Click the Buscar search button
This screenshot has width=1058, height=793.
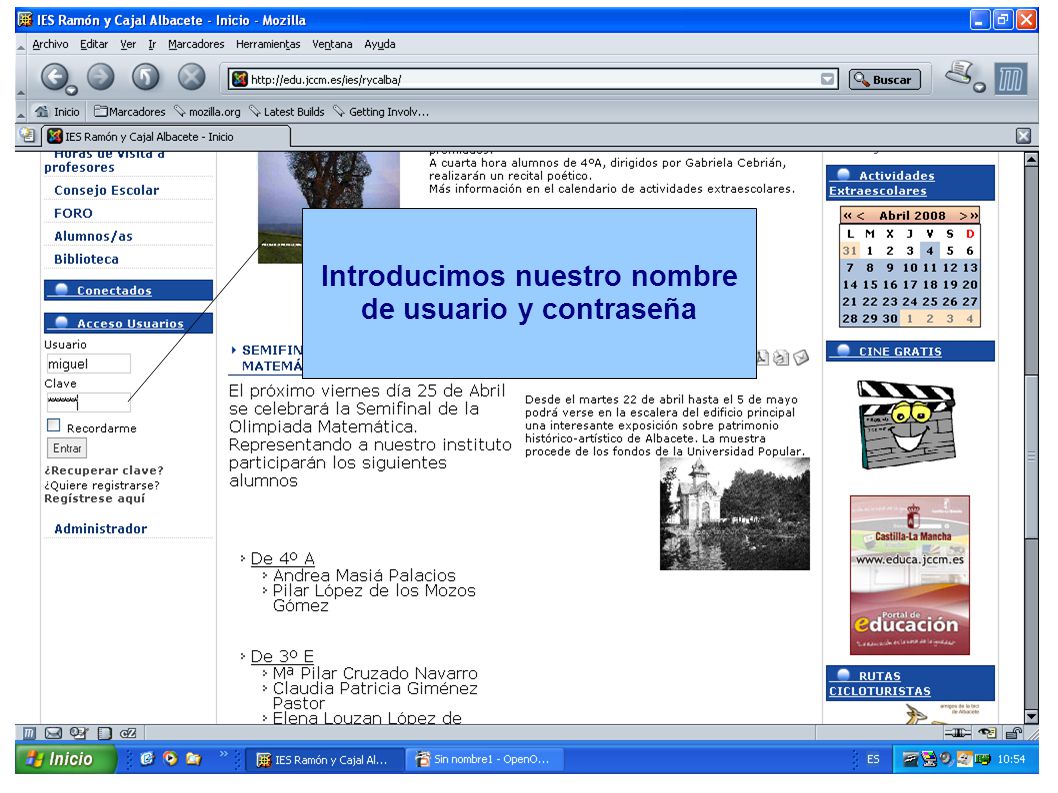tap(884, 80)
